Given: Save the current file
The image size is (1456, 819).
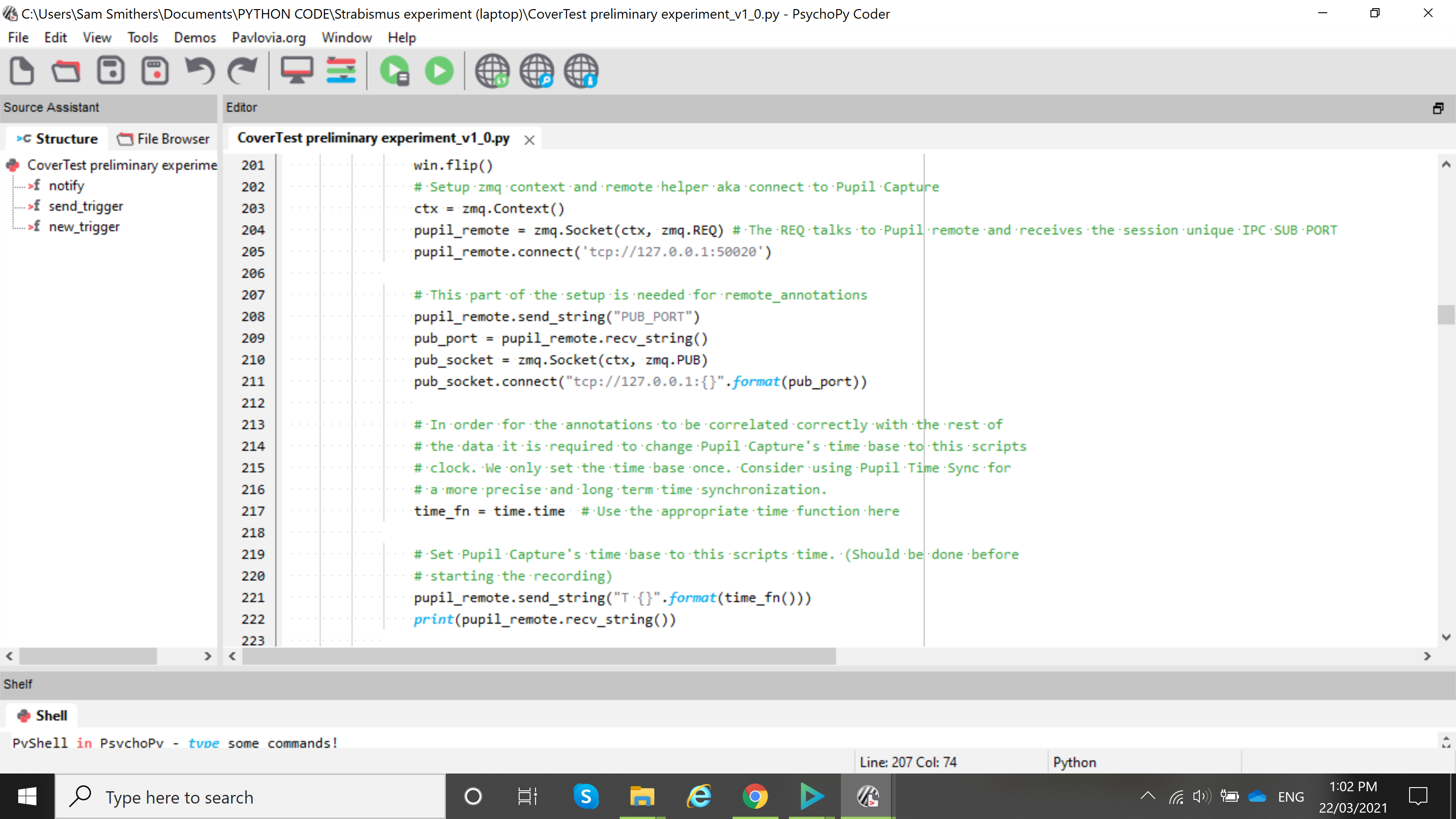Looking at the screenshot, I should pyautogui.click(x=110, y=71).
